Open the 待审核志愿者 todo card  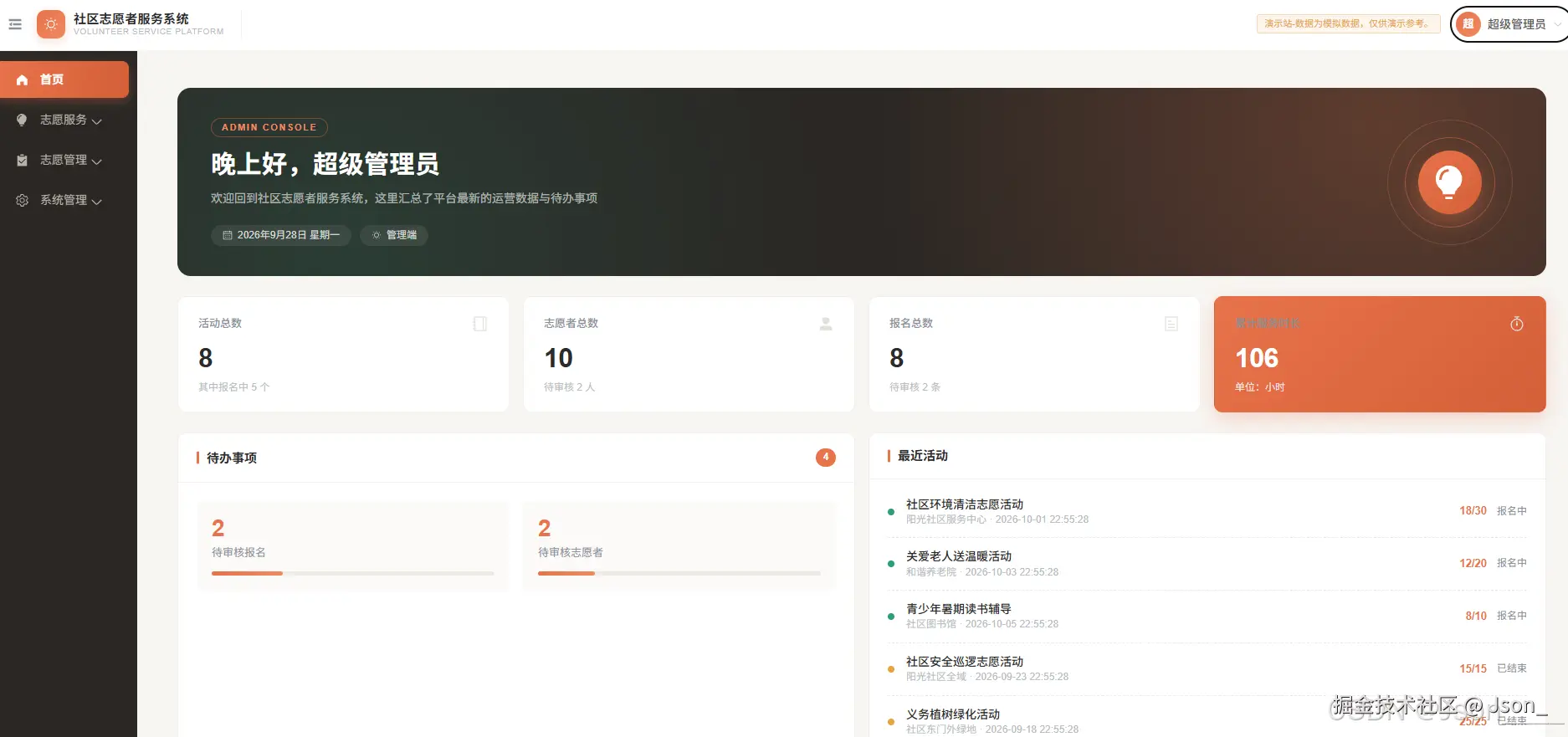[x=679, y=546]
